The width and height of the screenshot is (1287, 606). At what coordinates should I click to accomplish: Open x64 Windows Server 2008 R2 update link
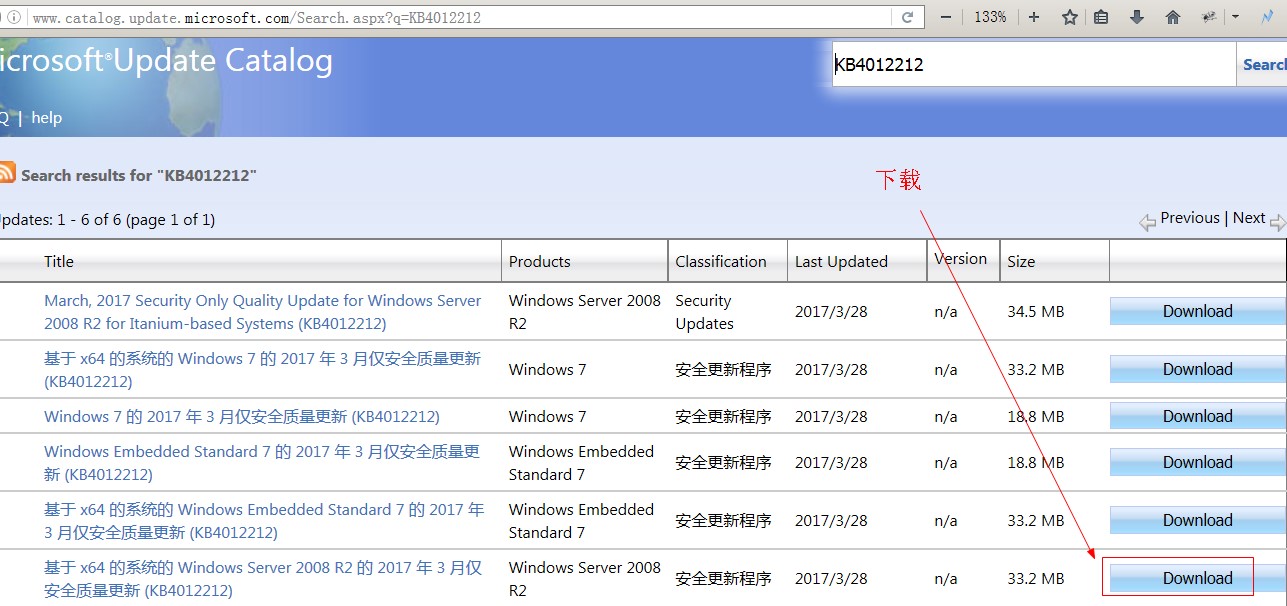click(x=263, y=579)
